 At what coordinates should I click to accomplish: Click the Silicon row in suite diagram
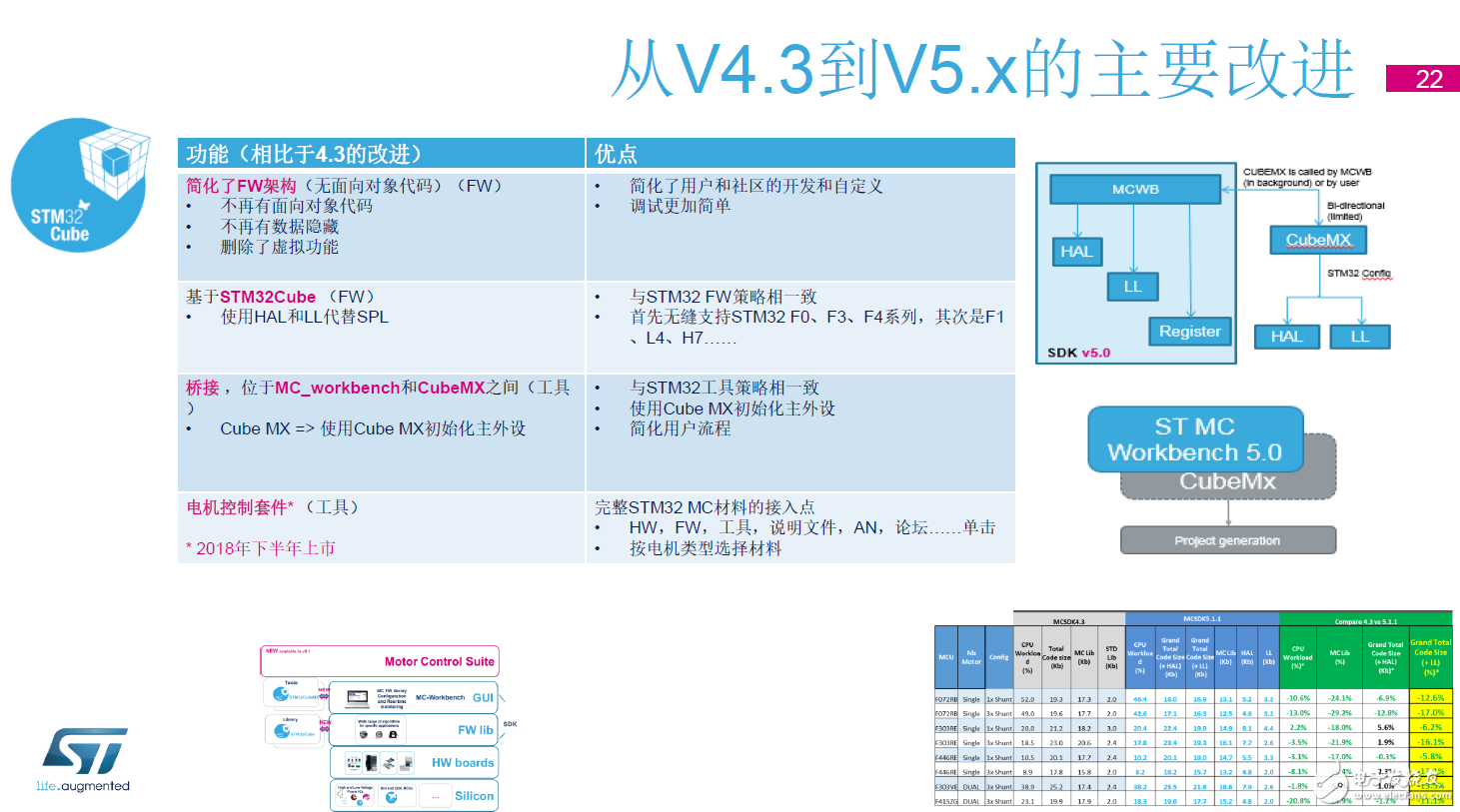[x=414, y=796]
